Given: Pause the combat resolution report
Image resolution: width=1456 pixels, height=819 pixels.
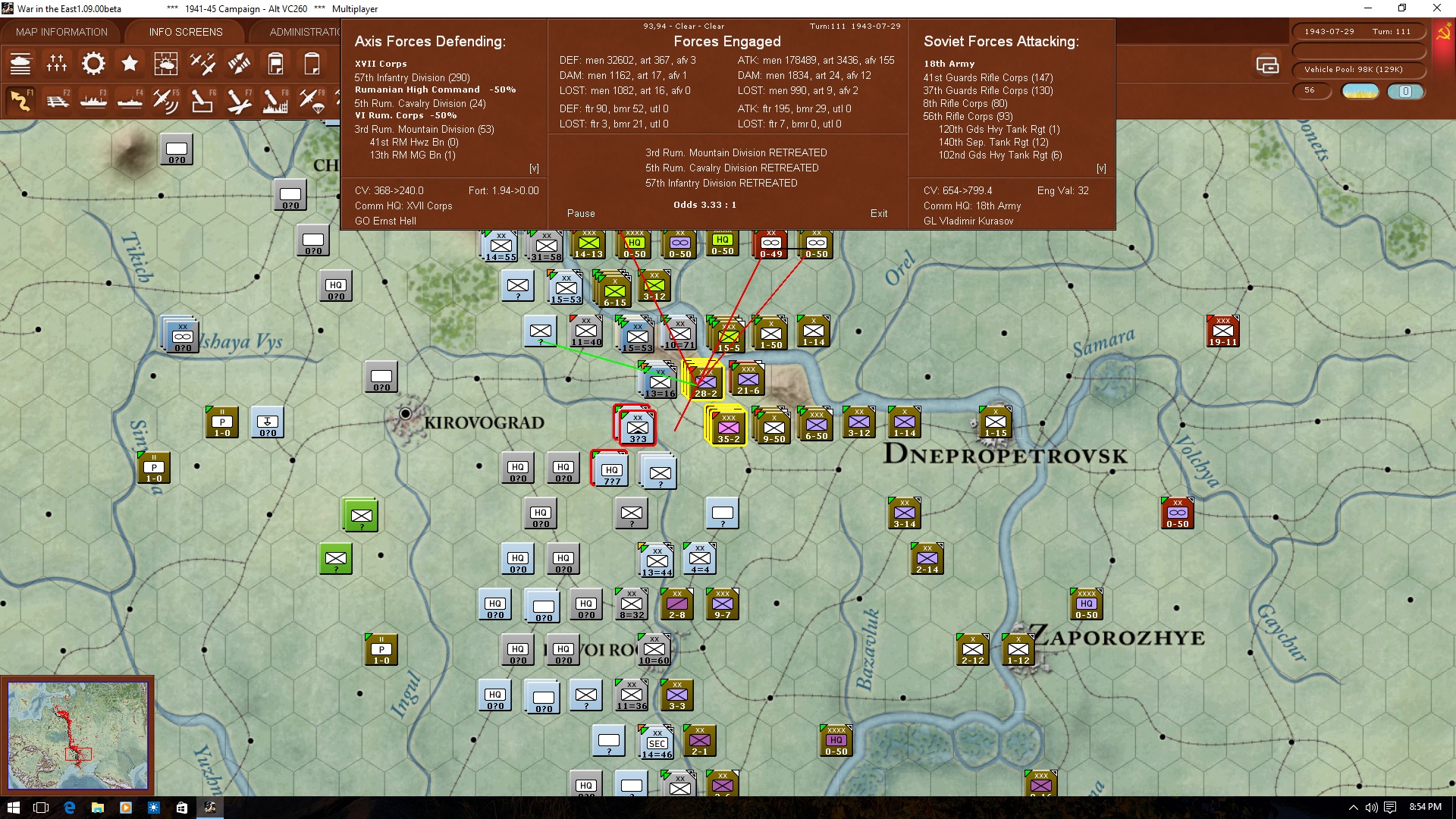Looking at the screenshot, I should (581, 214).
